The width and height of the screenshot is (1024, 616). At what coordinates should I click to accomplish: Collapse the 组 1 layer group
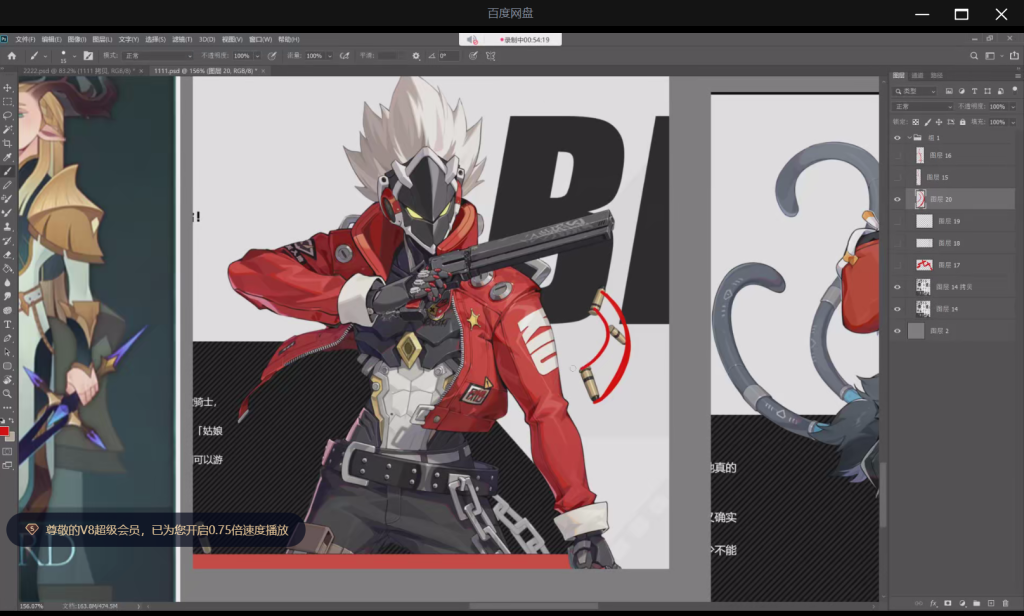coord(909,138)
